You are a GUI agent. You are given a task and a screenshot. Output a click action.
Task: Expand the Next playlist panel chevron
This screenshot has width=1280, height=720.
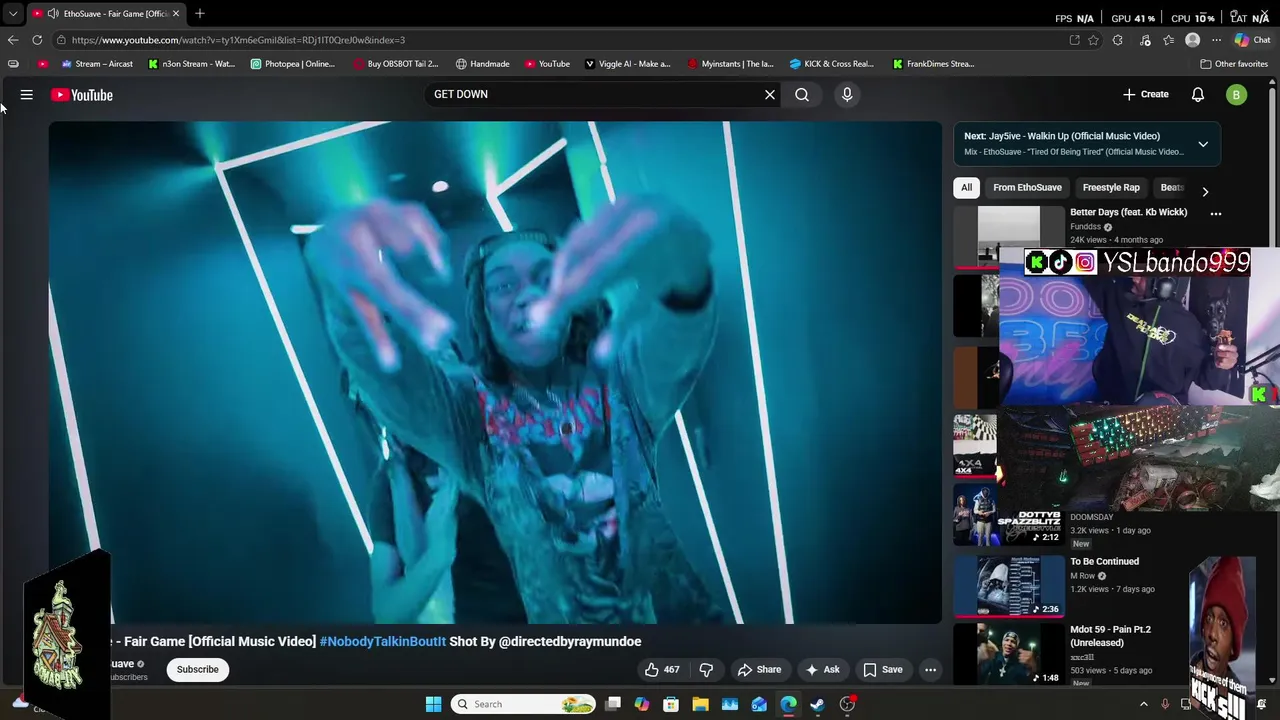pos(1203,144)
